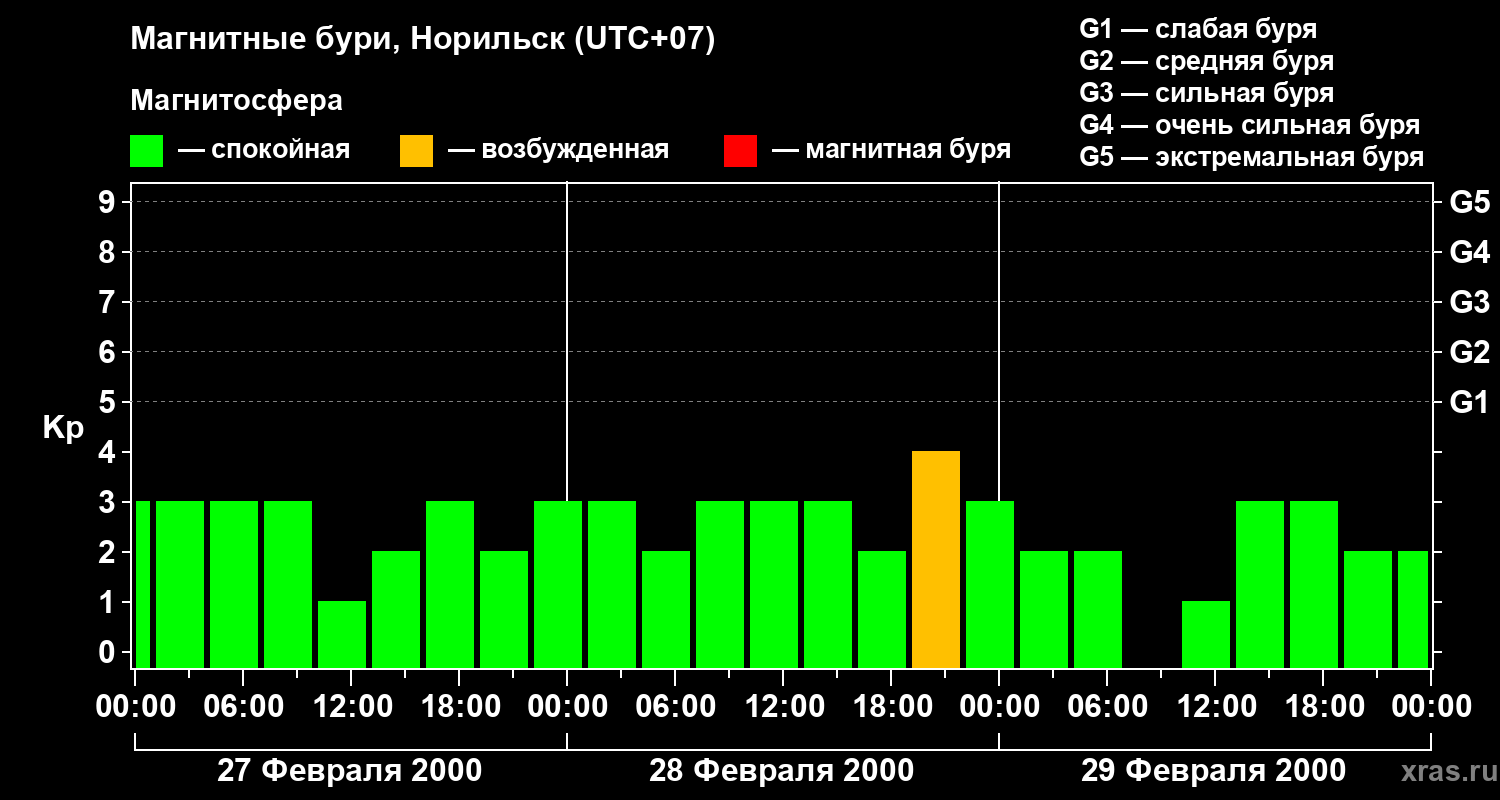
Task: Select the 19:00–22:00 Kp 2 bar on 27 February
Action: (x=504, y=609)
